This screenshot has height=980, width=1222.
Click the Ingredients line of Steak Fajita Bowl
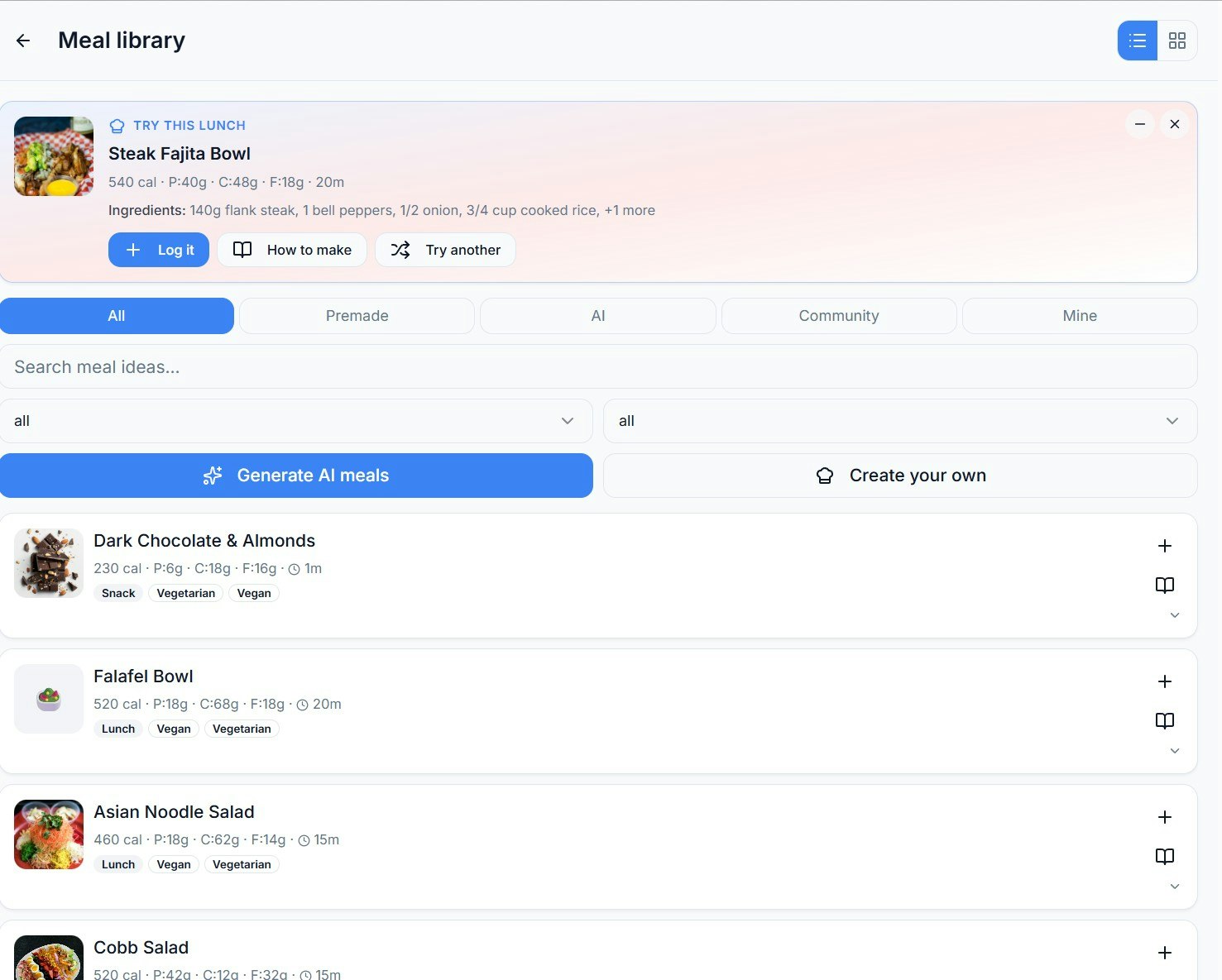tap(381, 210)
